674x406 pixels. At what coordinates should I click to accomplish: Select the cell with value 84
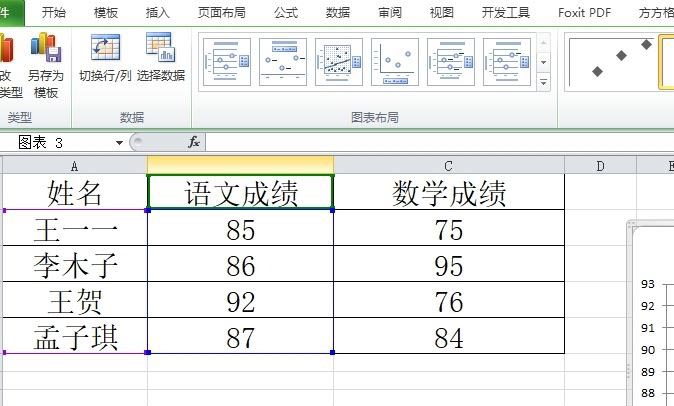click(x=449, y=336)
